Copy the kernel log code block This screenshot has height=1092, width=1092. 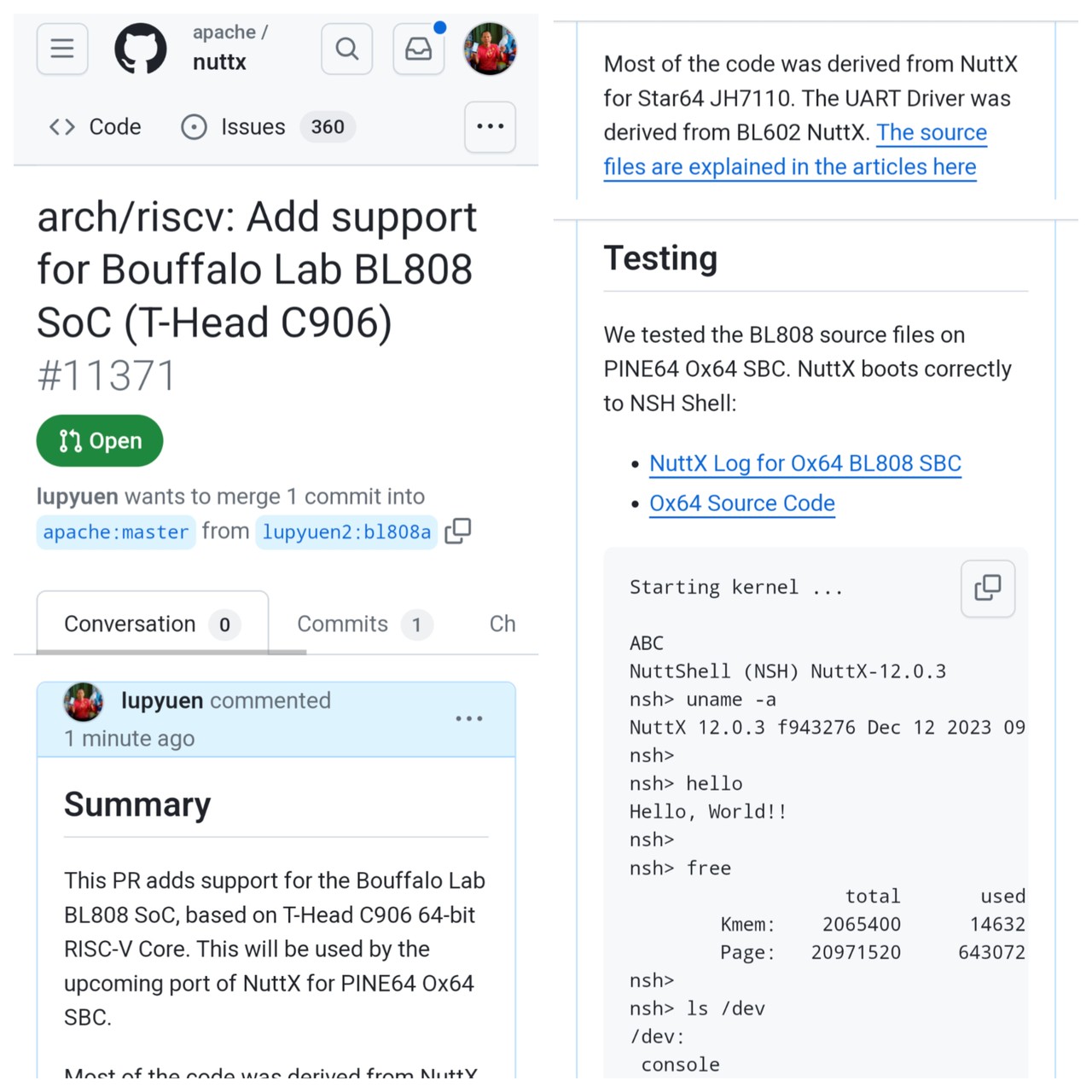[x=987, y=588]
